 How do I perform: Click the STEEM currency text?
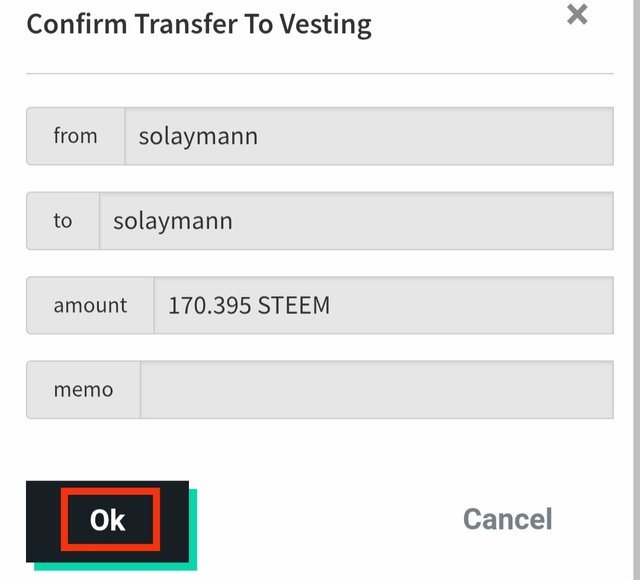pos(294,306)
